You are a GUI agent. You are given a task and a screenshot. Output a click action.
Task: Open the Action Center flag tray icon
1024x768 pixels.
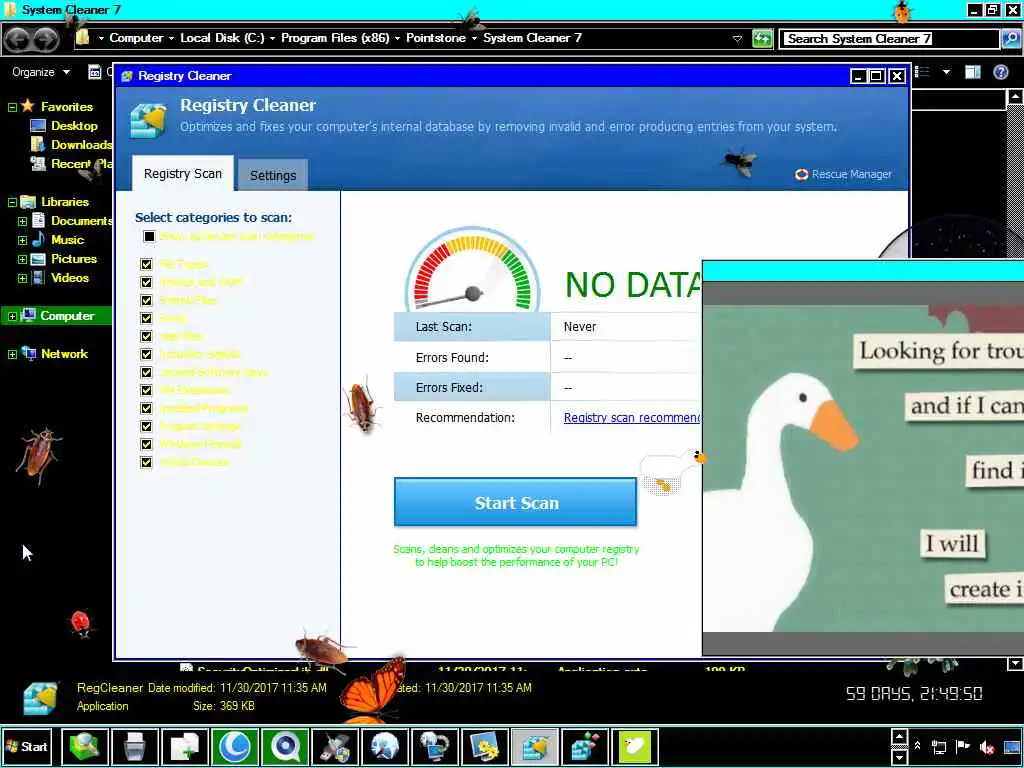click(963, 746)
